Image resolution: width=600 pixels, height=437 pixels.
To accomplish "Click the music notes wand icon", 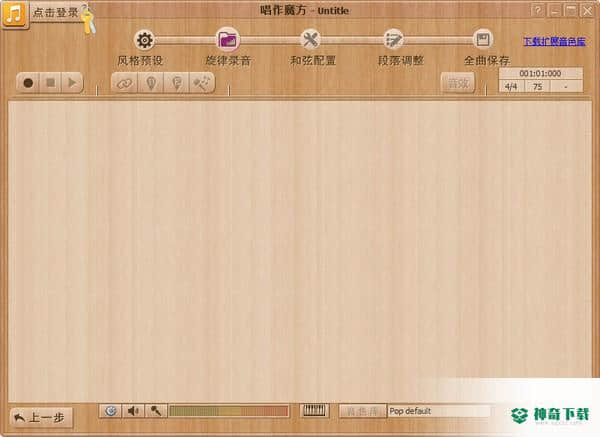I will 202,83.
